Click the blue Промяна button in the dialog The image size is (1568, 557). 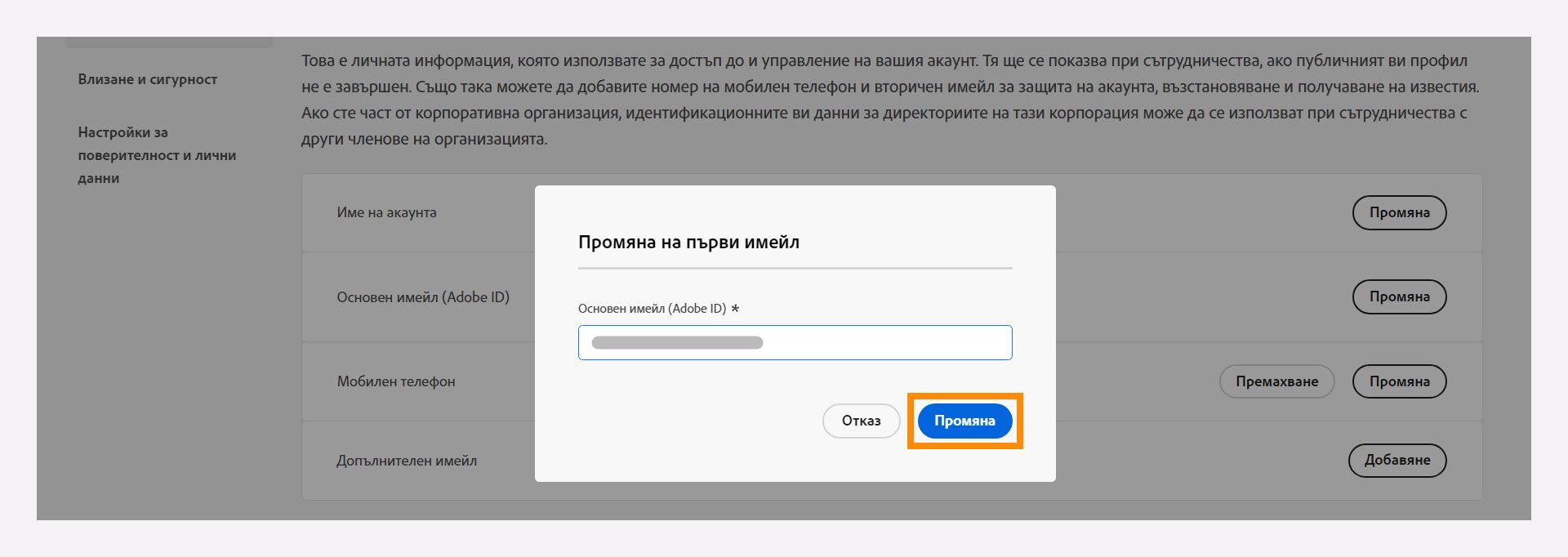click(x=964, y=421)
